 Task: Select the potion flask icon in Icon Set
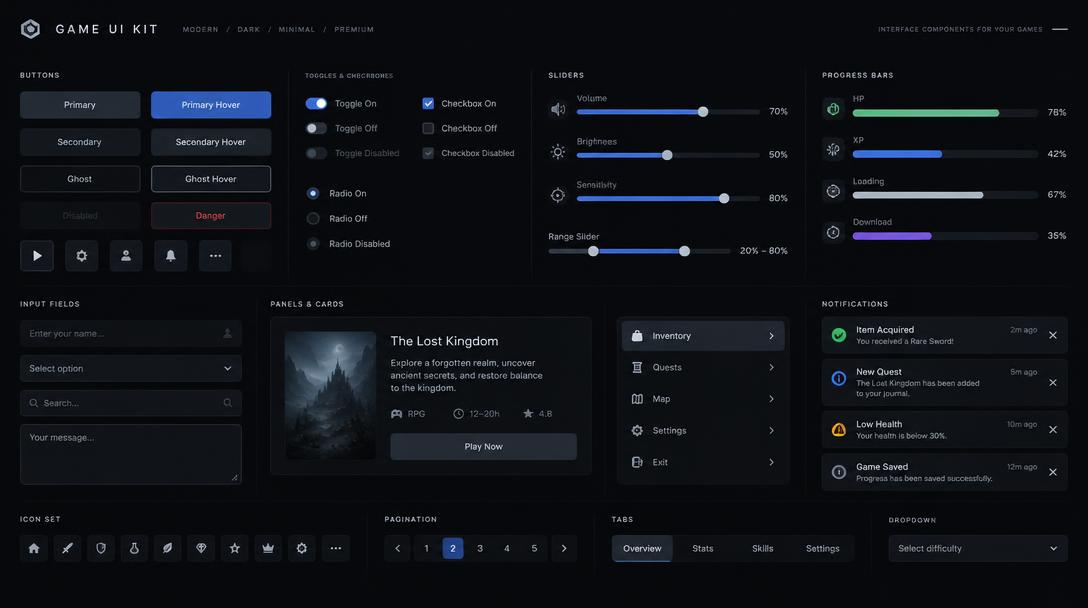(x=134, y=548)
